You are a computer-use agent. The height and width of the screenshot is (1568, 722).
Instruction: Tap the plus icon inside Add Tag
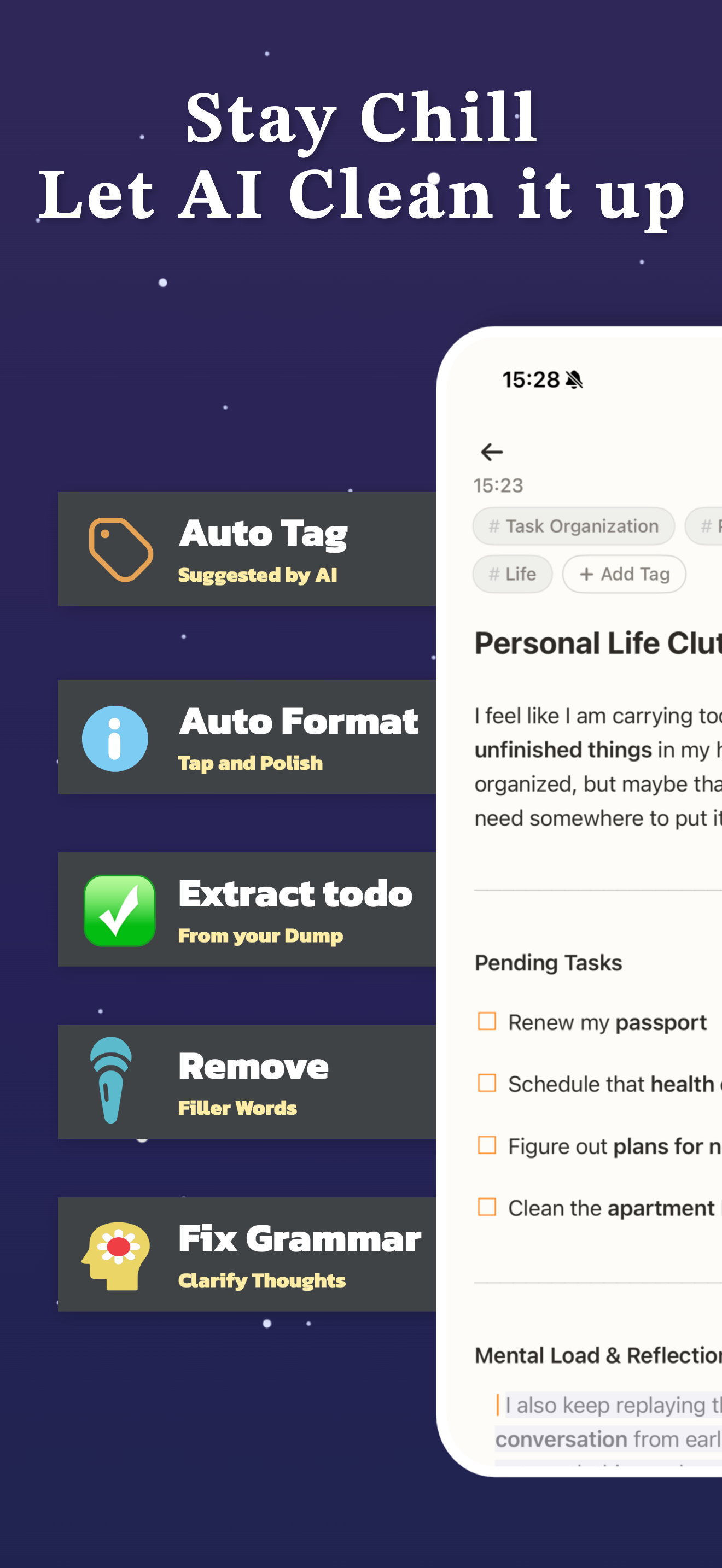tap(586, 574)
